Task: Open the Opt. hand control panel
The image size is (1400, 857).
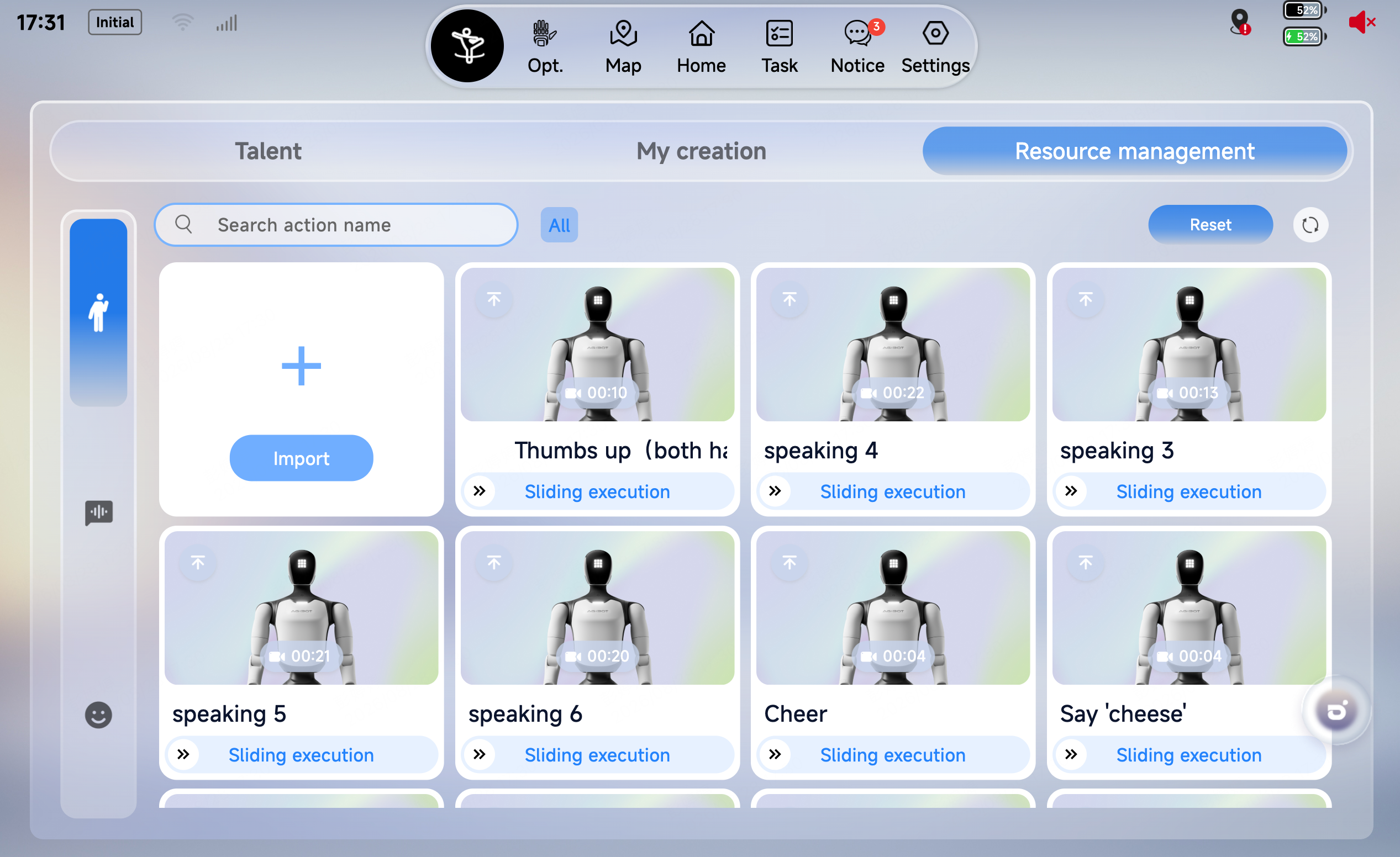Action: pos(545,47)
